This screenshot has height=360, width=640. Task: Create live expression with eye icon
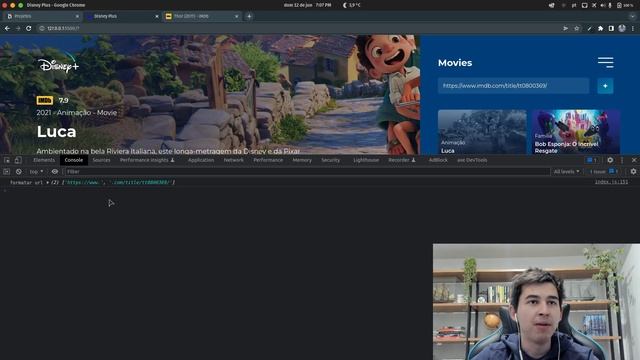click(x=55, y=171)
